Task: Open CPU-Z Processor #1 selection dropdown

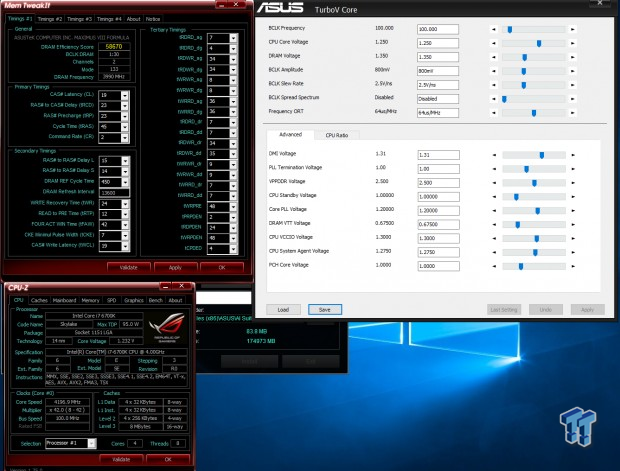Action: click(91, 443)
